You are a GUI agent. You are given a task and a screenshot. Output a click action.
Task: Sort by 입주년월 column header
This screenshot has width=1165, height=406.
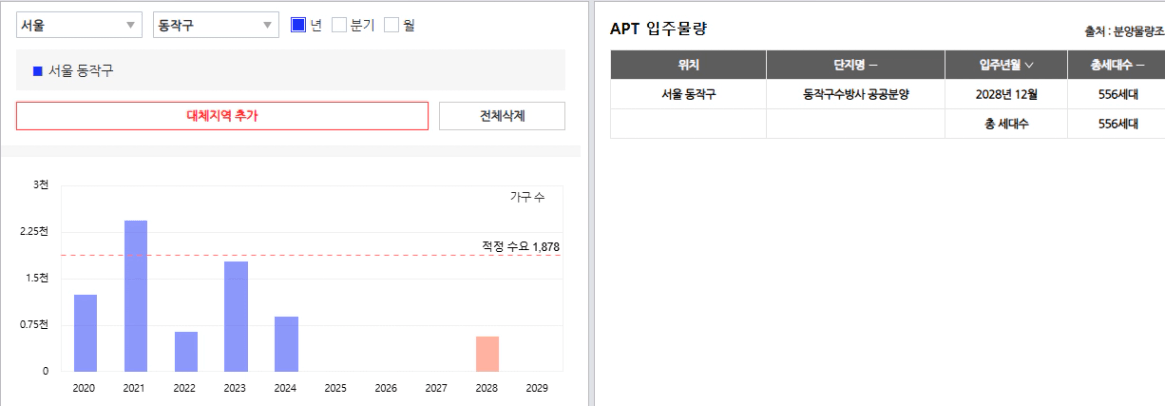[x=1007, y=65]
